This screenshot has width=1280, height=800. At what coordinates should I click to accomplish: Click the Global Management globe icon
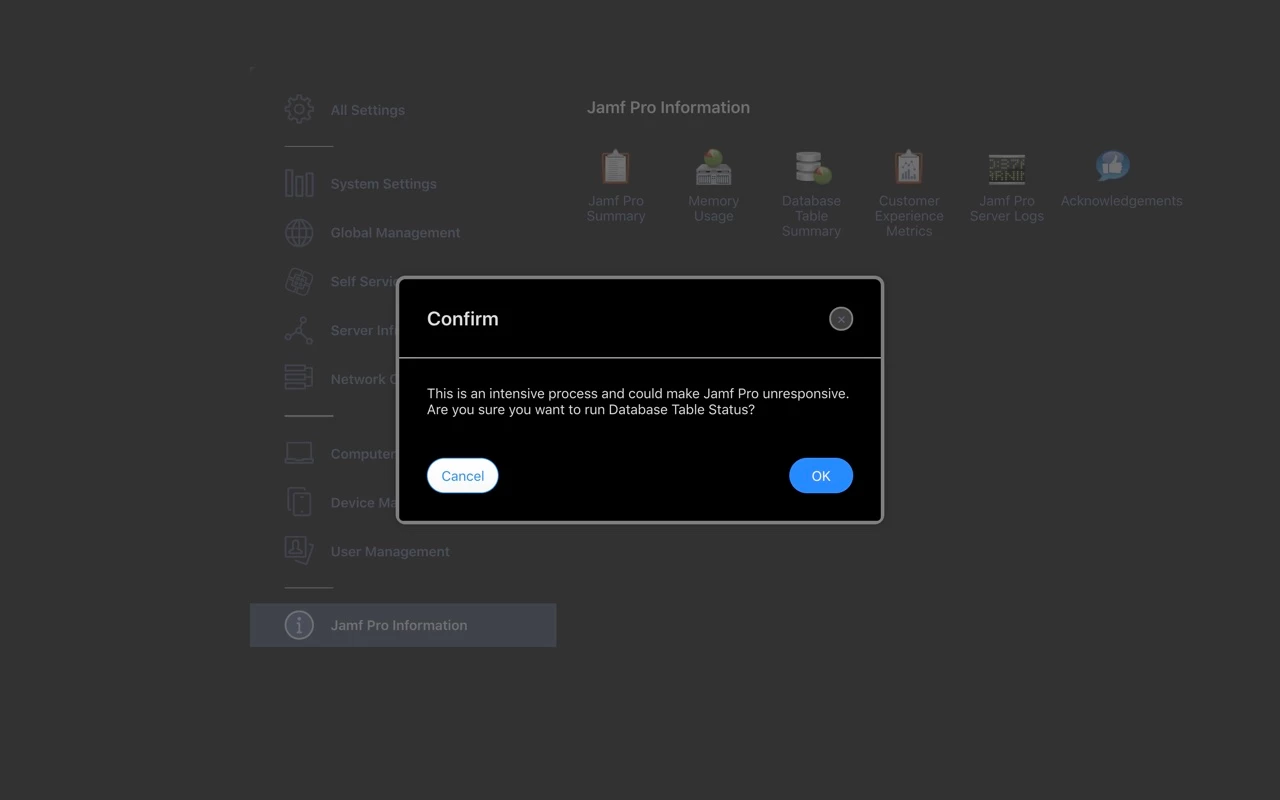coord(299,232)
